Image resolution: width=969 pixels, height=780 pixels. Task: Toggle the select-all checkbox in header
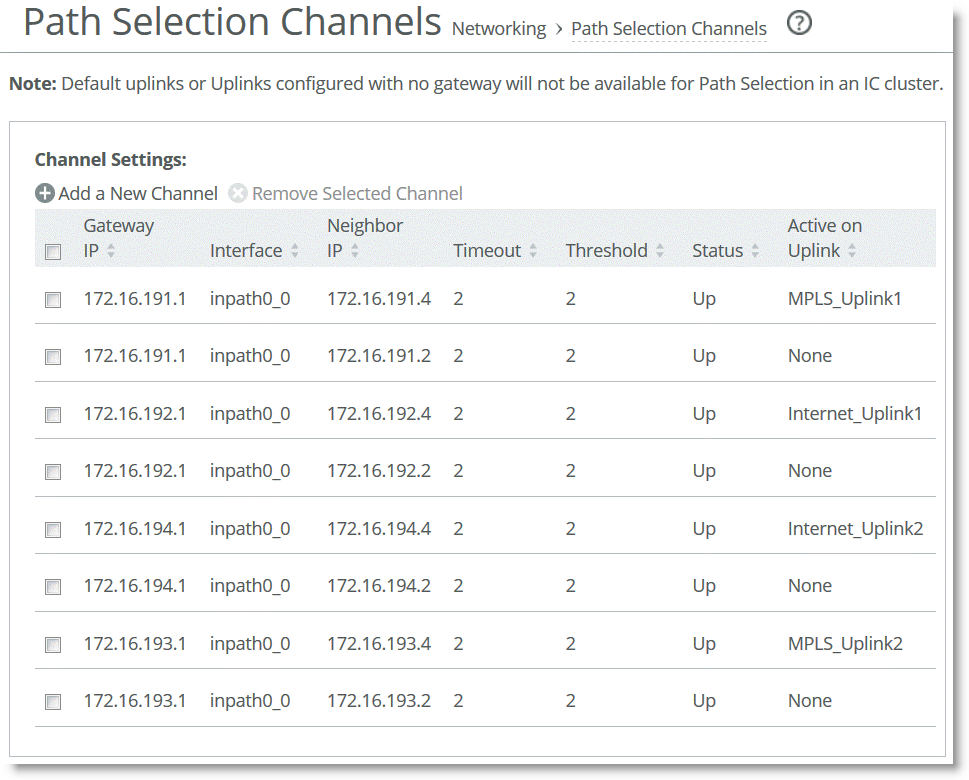point(53,252)
